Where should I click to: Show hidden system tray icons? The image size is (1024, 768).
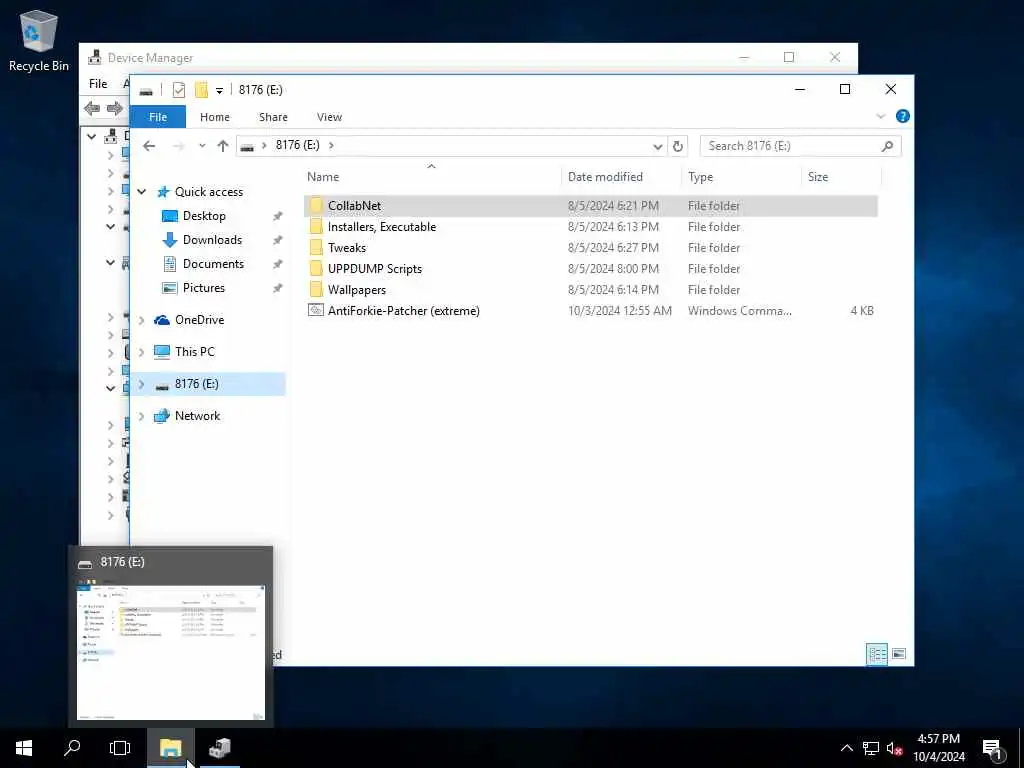coord(846,748)
